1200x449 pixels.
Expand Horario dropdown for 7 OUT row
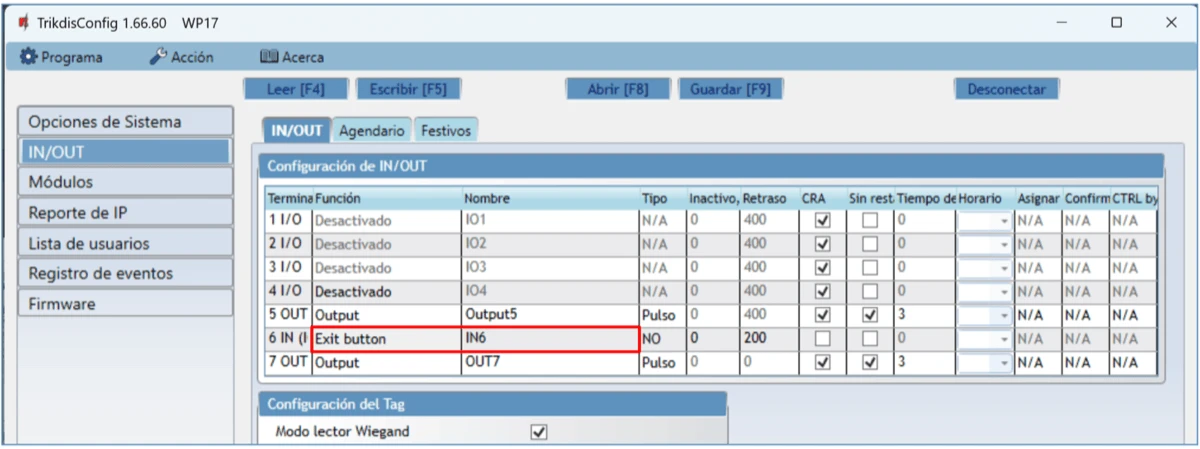click(x=1004, y=364)
